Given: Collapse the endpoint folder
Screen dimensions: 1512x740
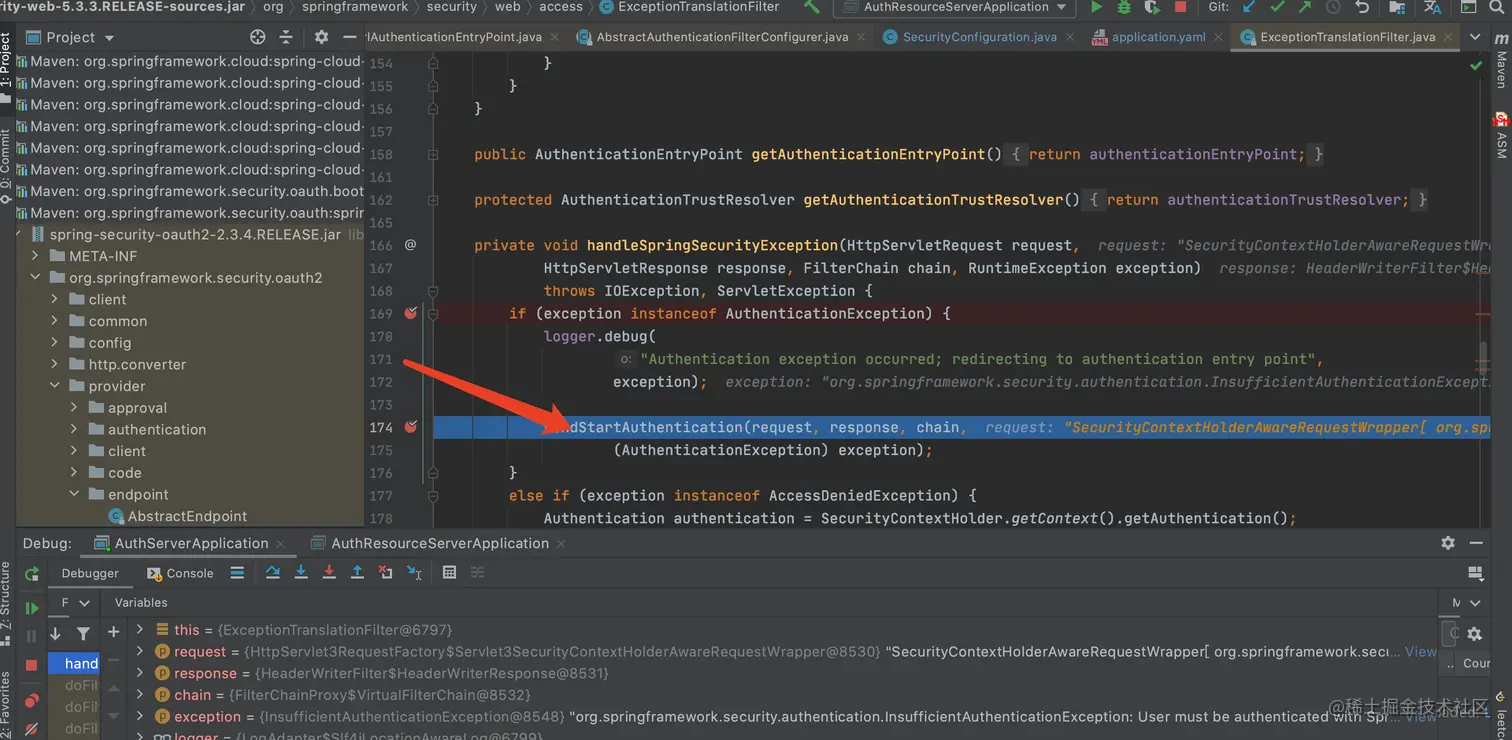Looking at the screenshot, I should (x=74, y=494).
